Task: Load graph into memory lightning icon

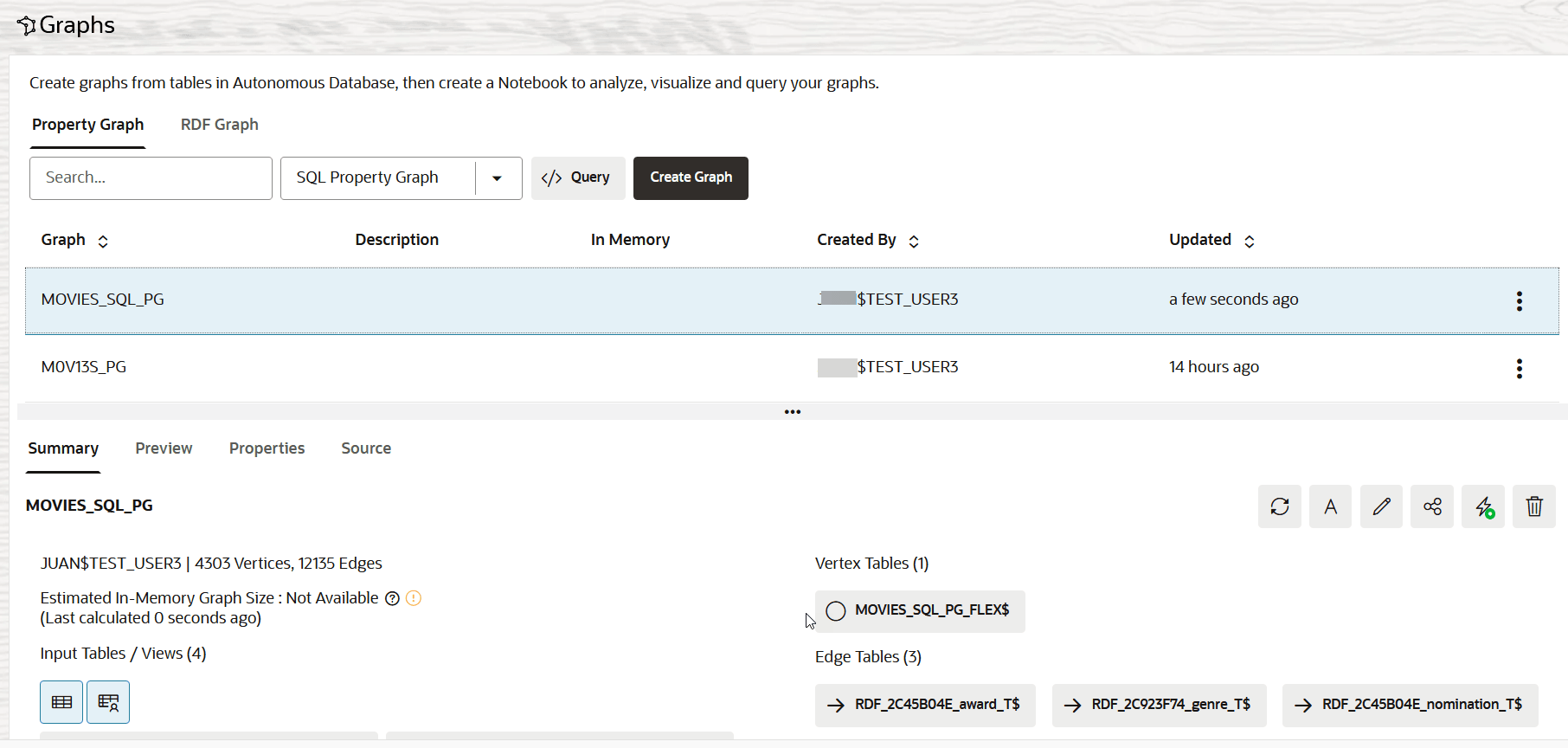Action: pyautogui.click(x=1483, y=506)
